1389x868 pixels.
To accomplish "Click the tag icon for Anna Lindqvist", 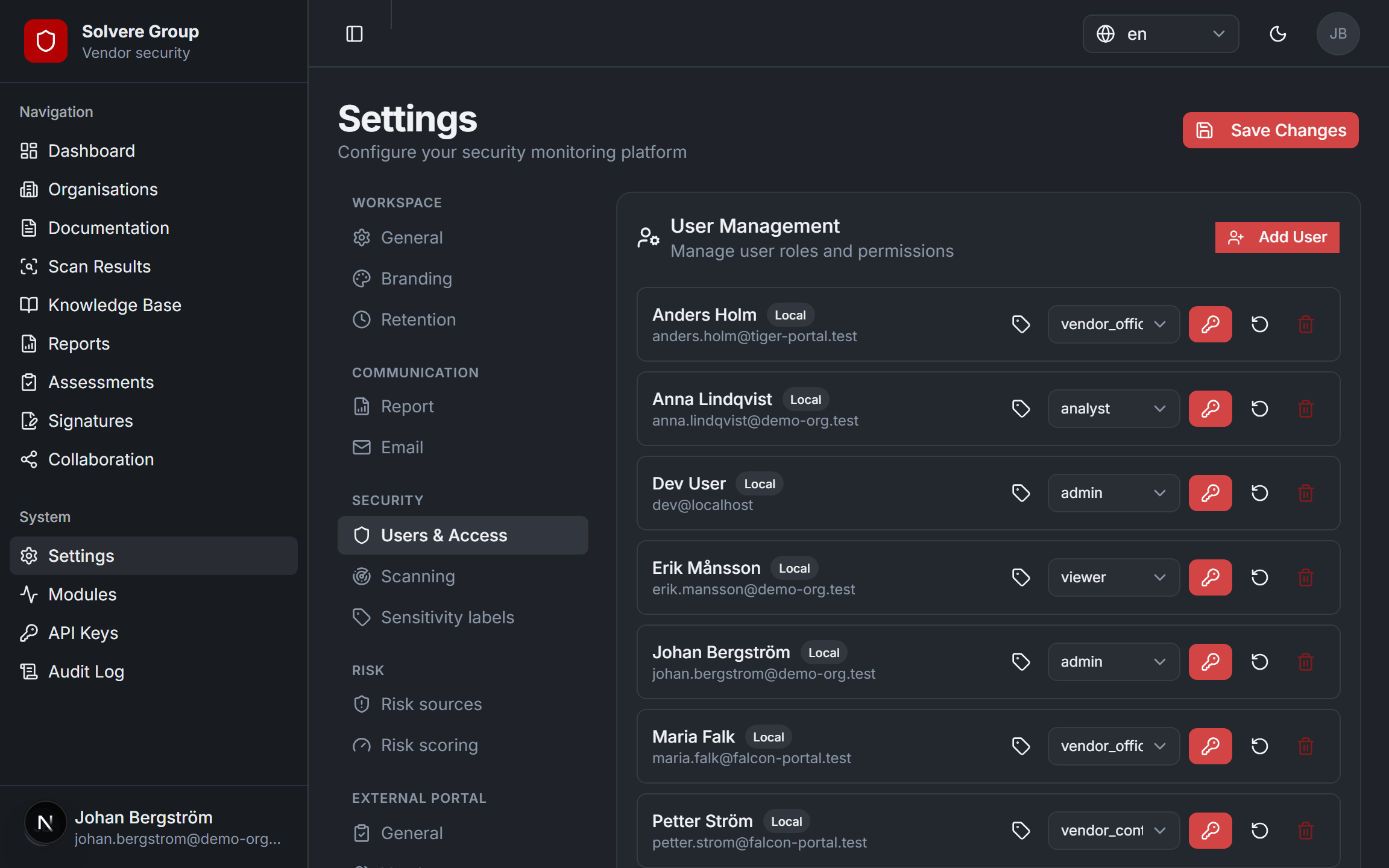I will coord(1021,409).
